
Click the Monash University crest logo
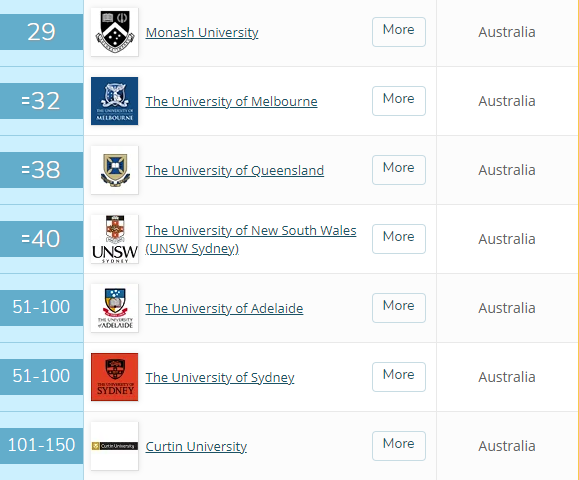(114, 32)
